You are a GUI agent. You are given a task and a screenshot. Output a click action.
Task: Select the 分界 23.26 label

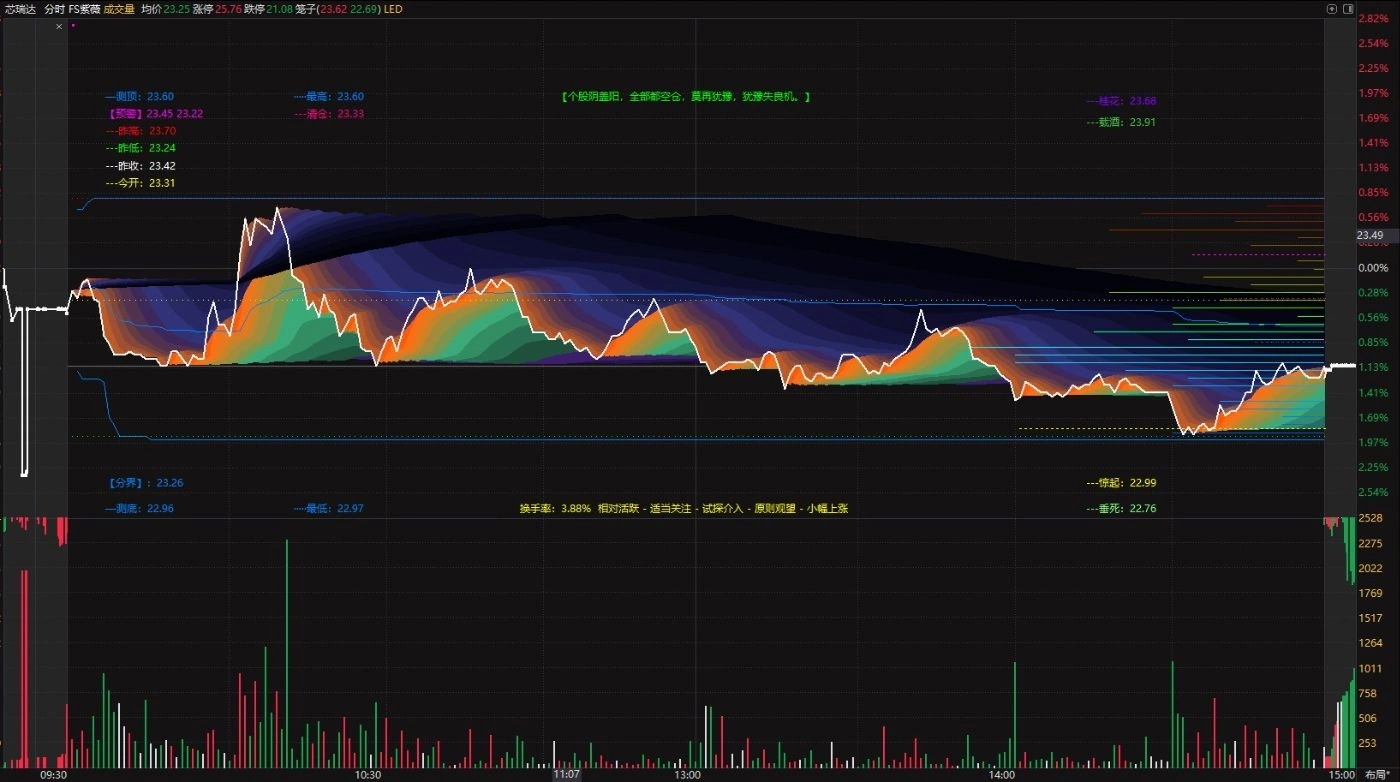145,482
